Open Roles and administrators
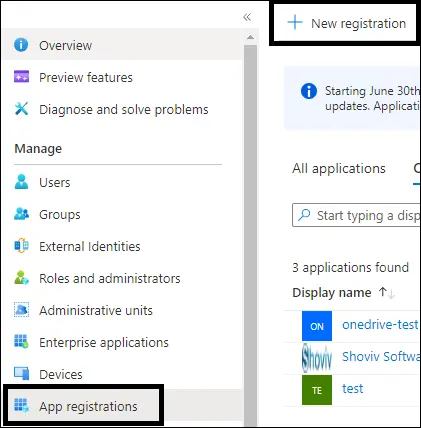The height and width of the screenshot is (428, 421). 123,278
